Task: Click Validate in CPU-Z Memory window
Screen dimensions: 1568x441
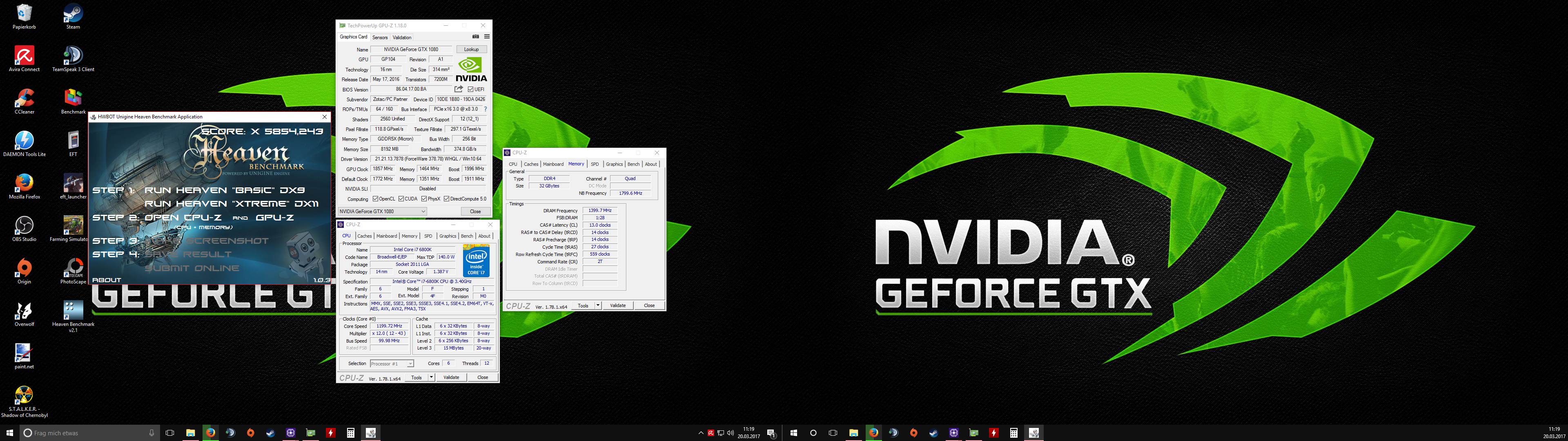Action: 618,305
